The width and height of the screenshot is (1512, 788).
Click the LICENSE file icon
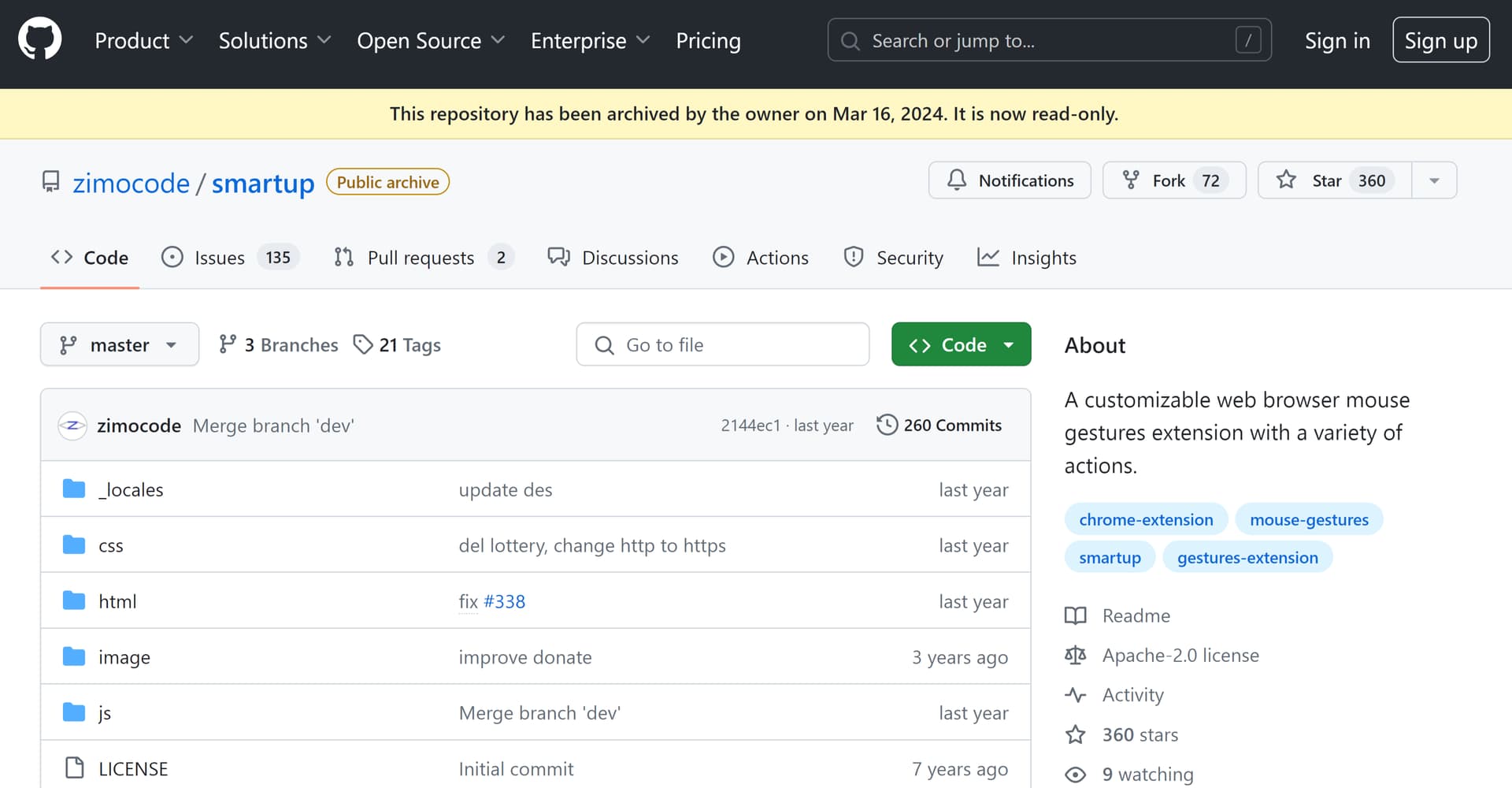75,768
